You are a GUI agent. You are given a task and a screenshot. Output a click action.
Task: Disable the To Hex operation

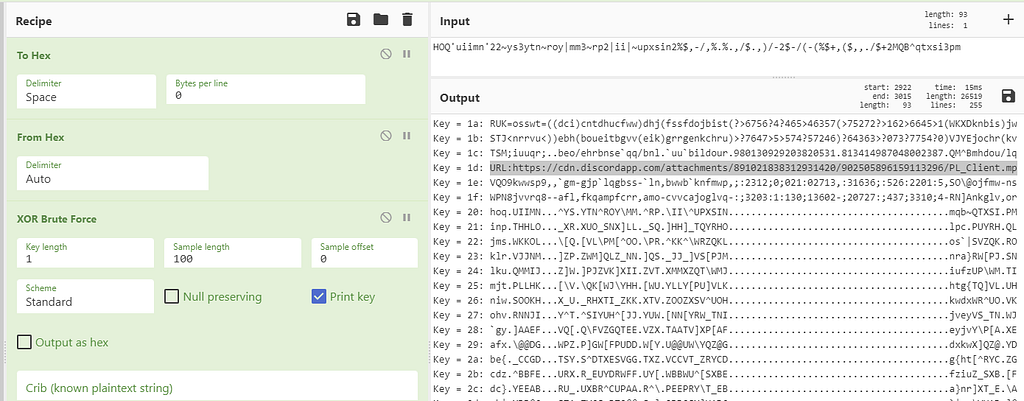(386, 54)
